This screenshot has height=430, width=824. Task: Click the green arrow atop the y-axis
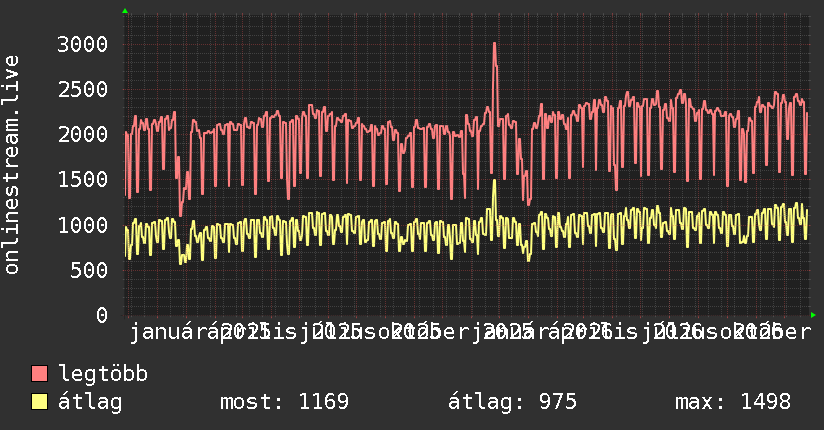(x=125, y=11)
